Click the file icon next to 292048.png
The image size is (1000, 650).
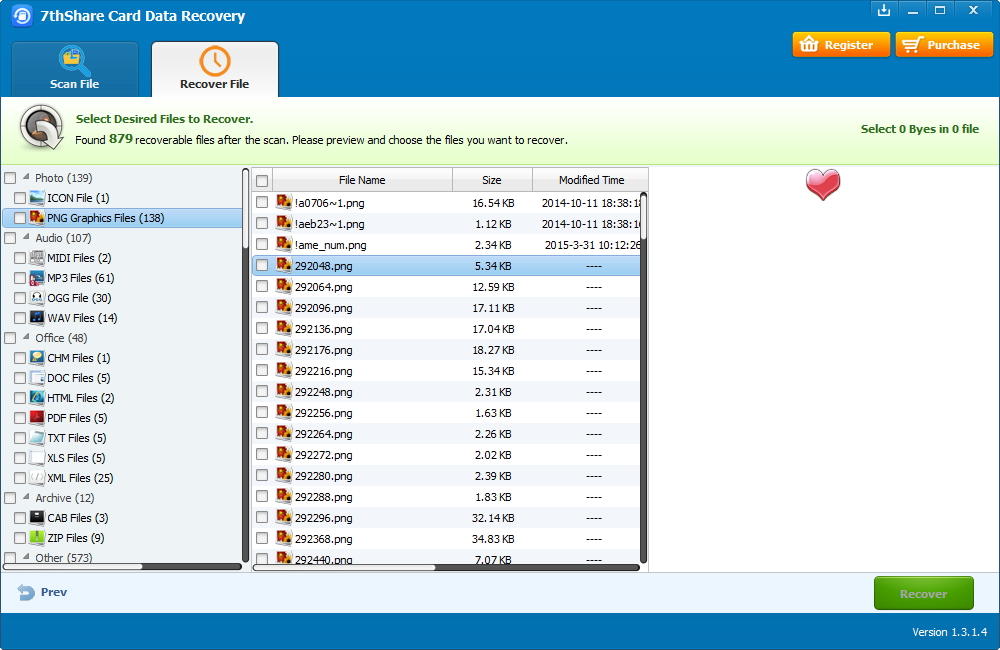(284, 265)
